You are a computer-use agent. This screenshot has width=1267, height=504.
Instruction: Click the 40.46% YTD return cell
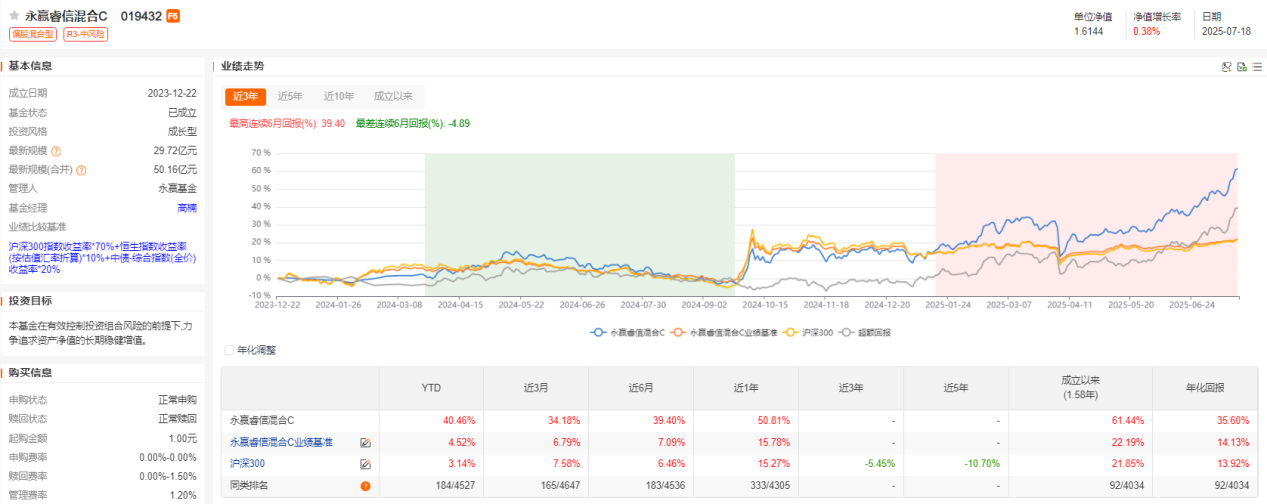click(x=460, y=420)
